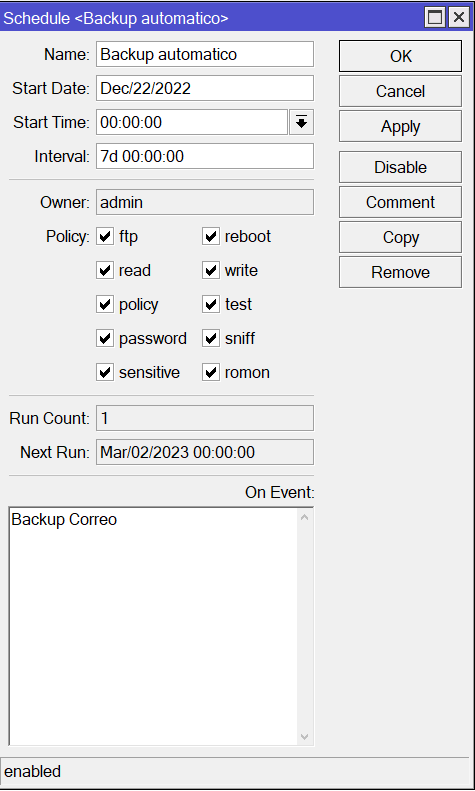This screenshot has height=791, width=475.
Task: Click the maximize window icon in title bar
Action: pyautogui.click(x=435, y=18)
